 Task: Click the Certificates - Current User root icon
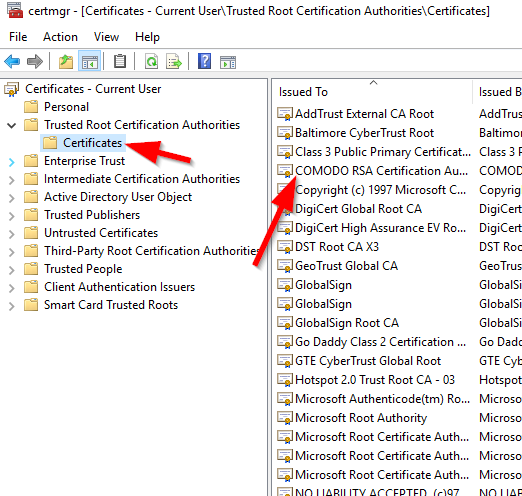coord(12,89)
